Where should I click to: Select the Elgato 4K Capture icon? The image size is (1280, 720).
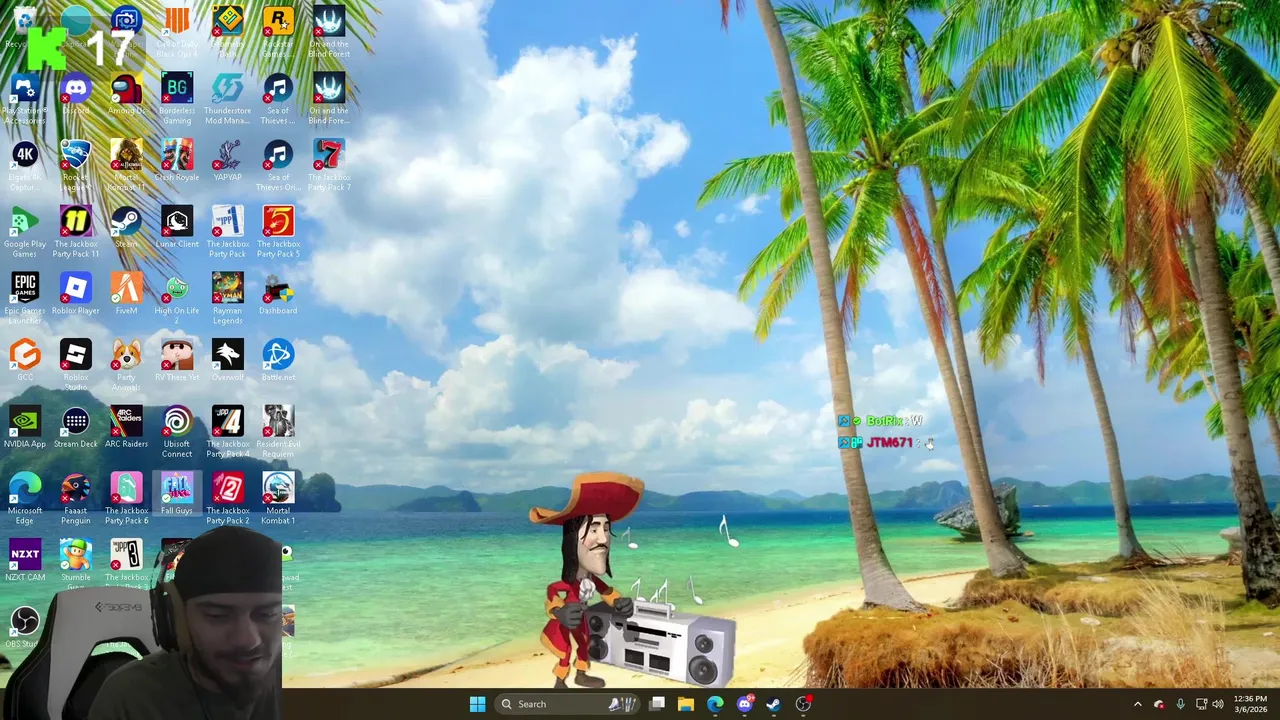pyautogui.click(x=25, y=165)
